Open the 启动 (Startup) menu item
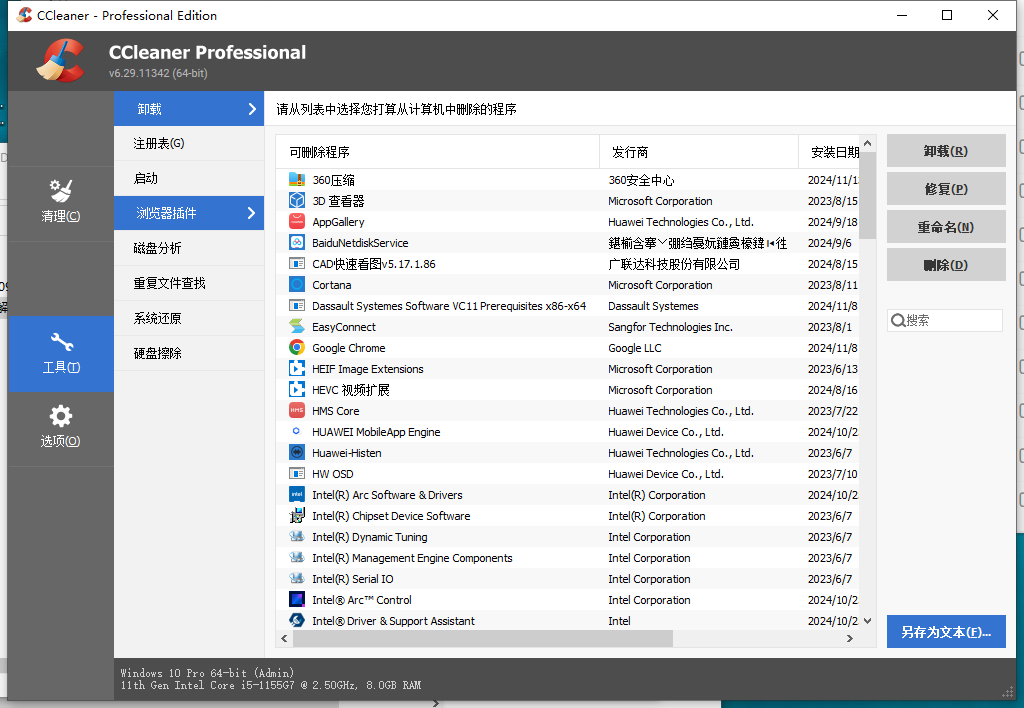The width and height of the screenshot is (1024, 708). click(189, 178)
